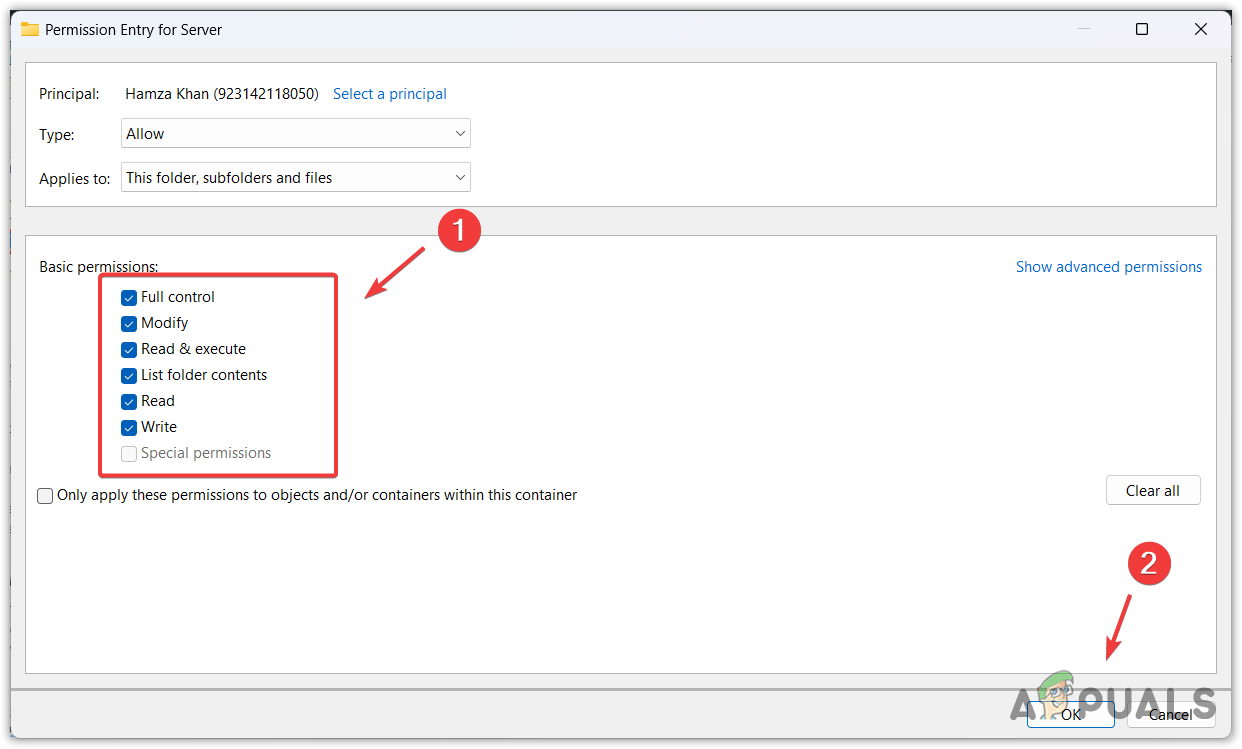This screenshot has width=1242, height=749.
Task: Click the Select a principal link
Action: tap(389, 93)
